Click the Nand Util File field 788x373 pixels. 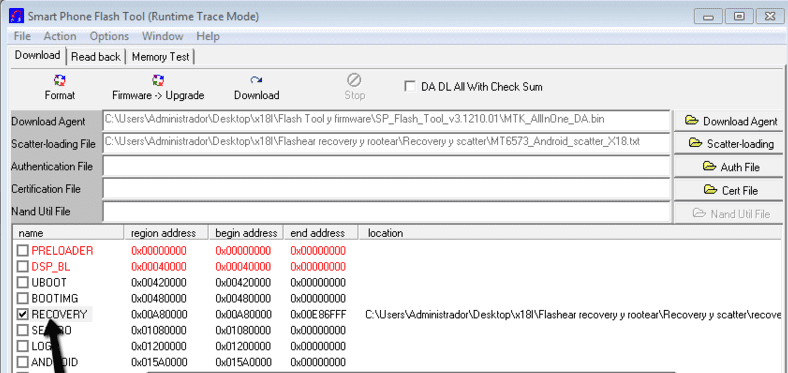(386, 212)
